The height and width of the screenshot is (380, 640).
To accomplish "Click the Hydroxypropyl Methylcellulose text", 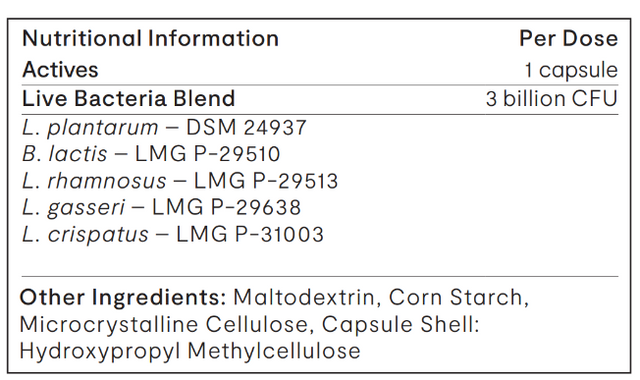I will click(190, 352).
